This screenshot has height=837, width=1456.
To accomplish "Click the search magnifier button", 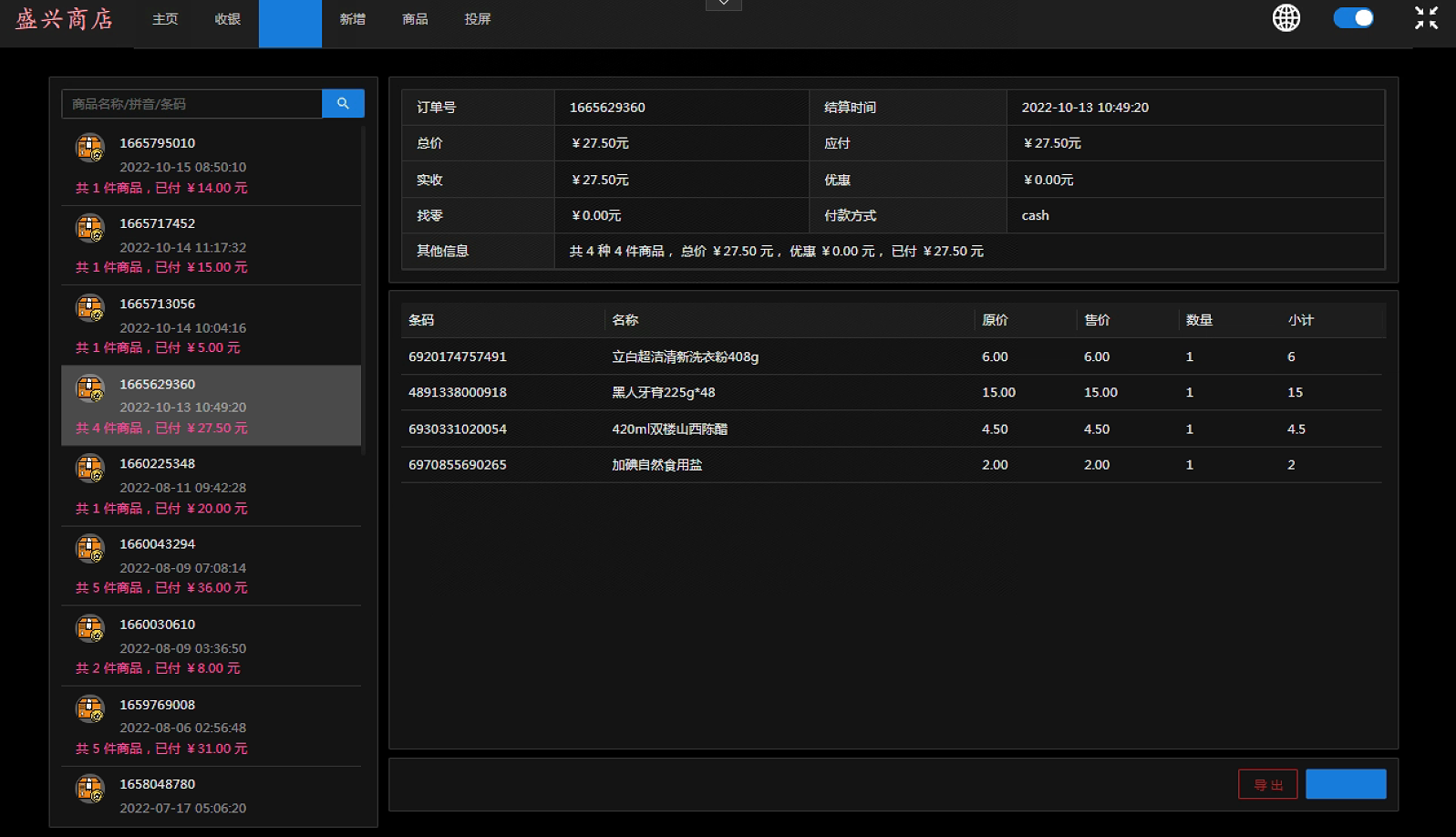I will pos(343,104).
